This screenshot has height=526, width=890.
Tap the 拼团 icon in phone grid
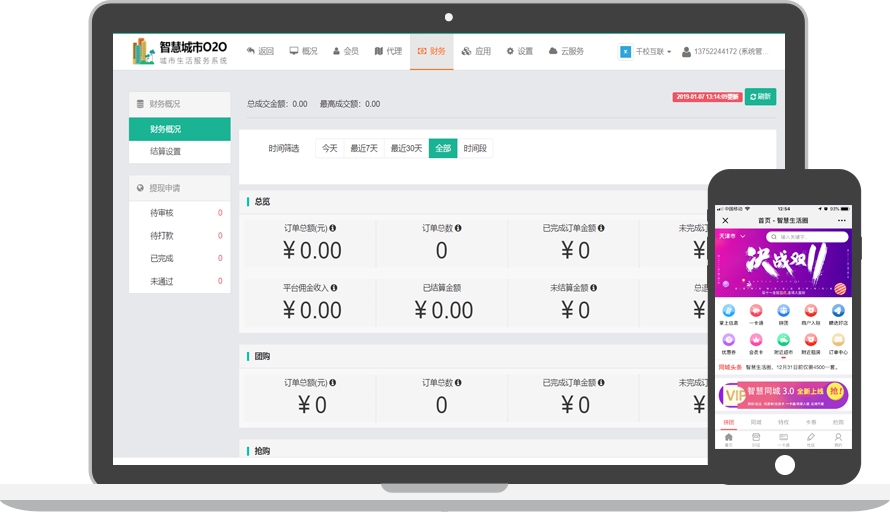[783, 310]
